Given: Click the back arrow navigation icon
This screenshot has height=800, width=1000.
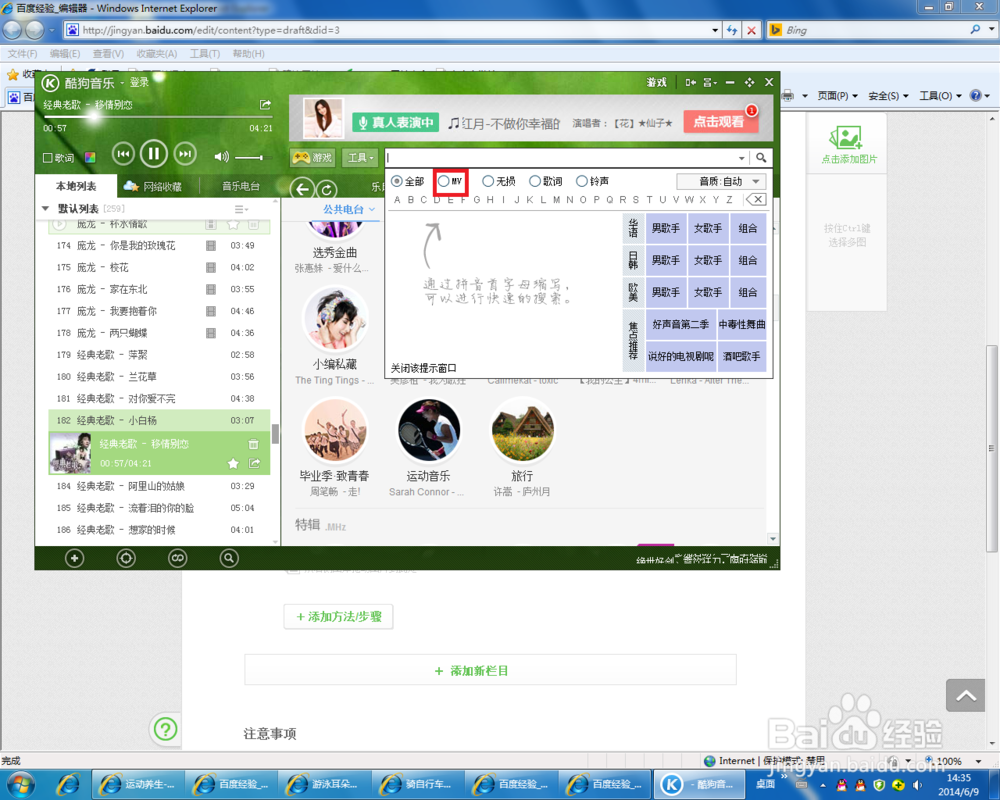Looking at the screenshot, I should tap(302, 189).
